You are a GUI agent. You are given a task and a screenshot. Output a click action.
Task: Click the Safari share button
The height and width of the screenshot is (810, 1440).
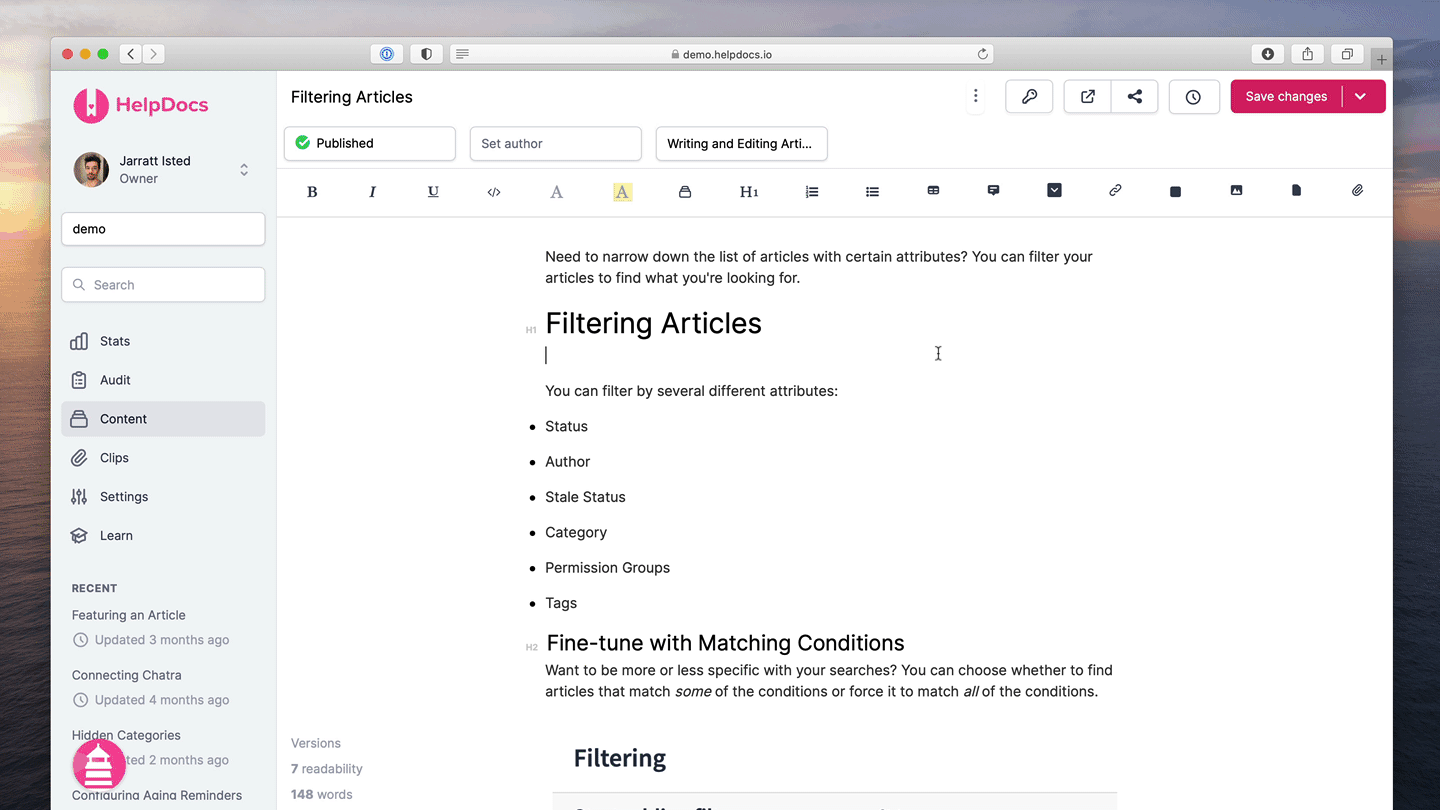click(1307, 54)
